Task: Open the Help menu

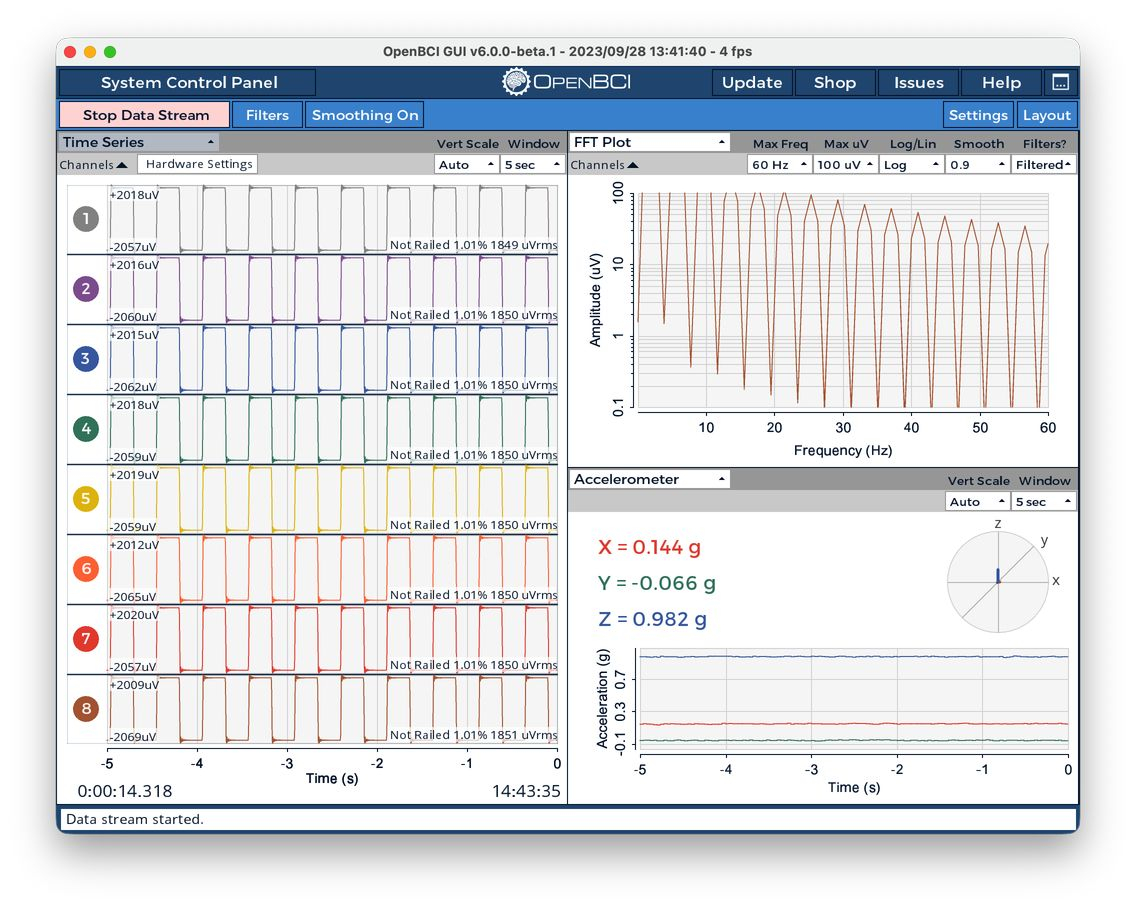Action: [x=1001, y=83]
